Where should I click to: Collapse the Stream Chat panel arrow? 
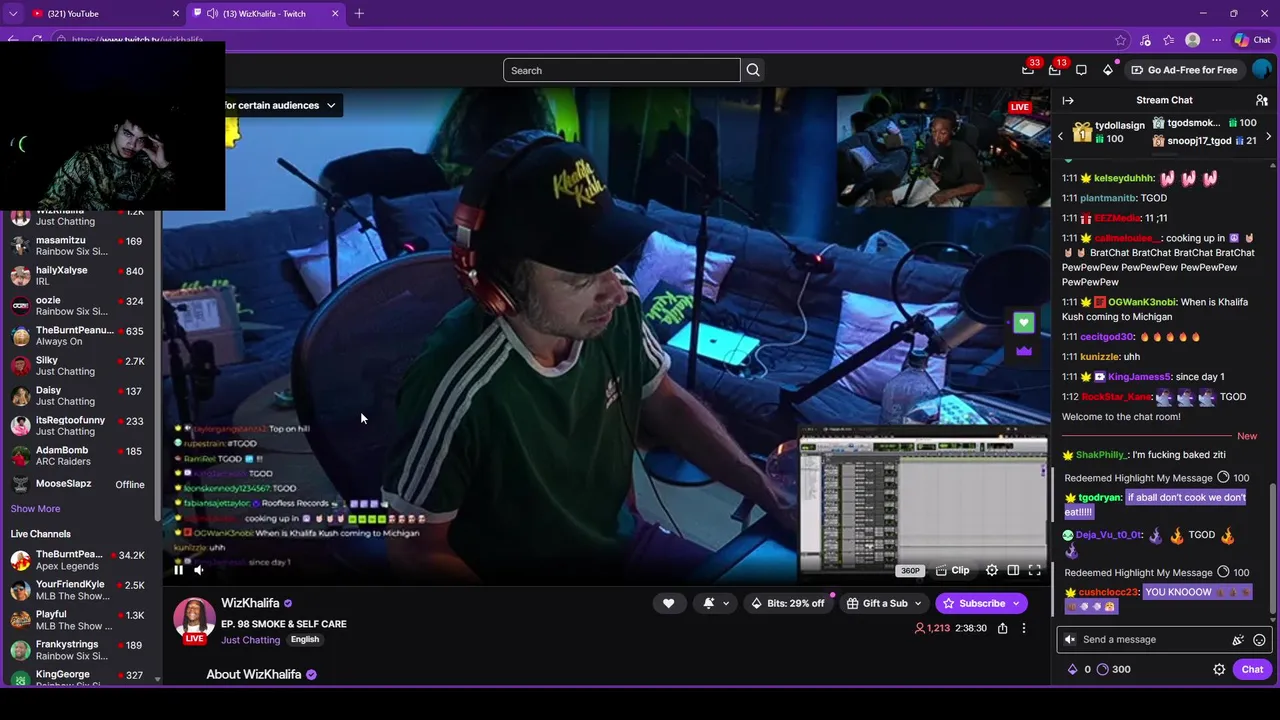click(x=1068, y=100)
